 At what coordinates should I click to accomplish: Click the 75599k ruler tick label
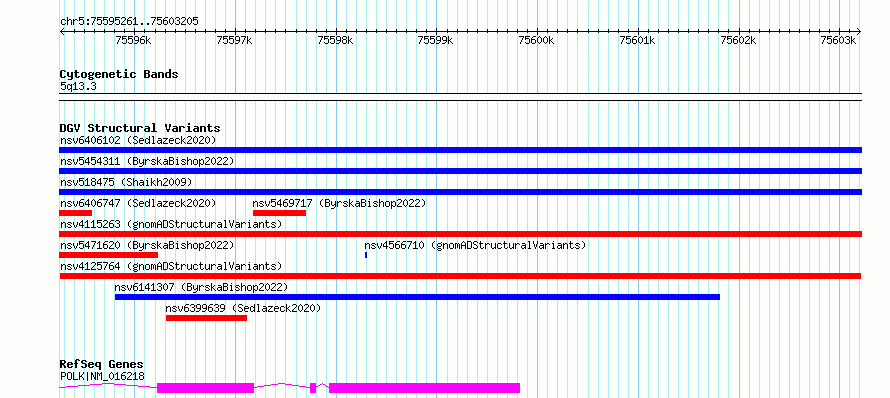point(435,40)
